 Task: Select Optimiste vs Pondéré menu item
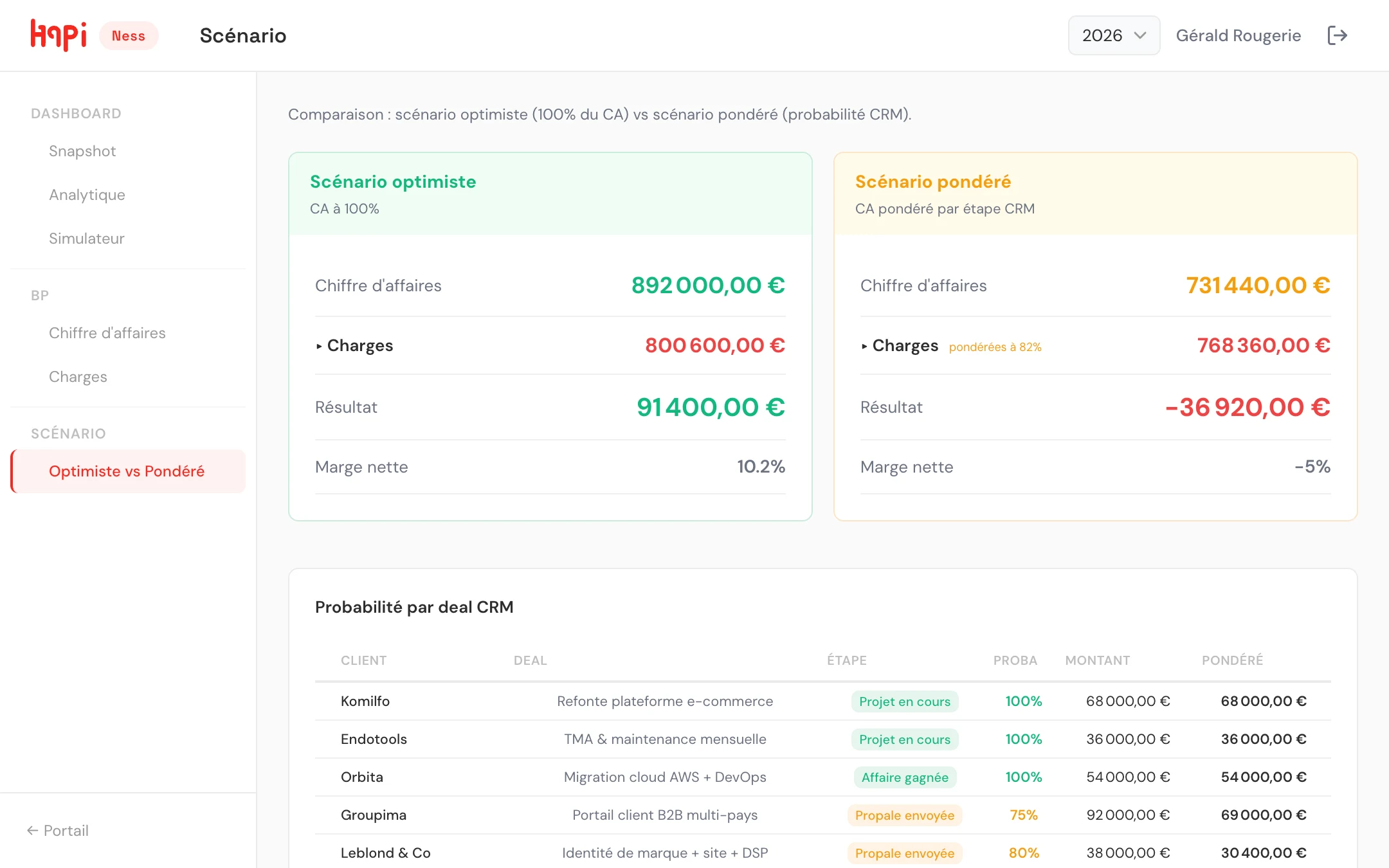pos(128,471)
